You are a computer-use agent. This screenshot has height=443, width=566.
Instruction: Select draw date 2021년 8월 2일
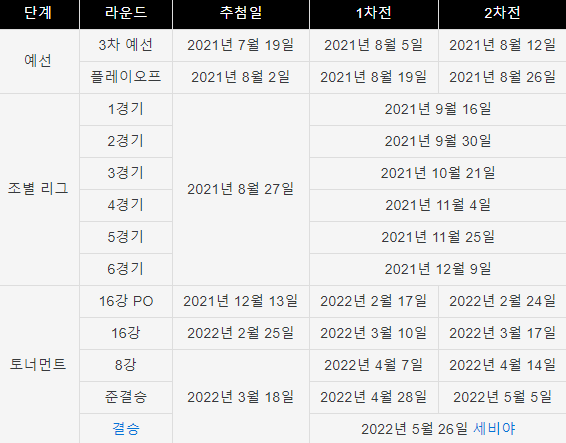[x=241, y=77]
